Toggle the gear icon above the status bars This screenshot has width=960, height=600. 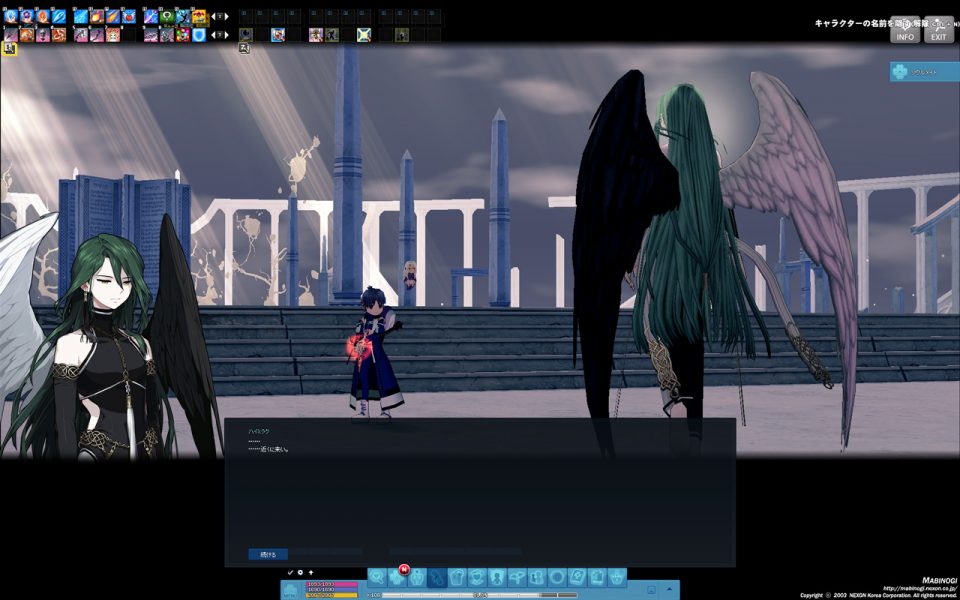pyautogui.click(x=300, y=573)
